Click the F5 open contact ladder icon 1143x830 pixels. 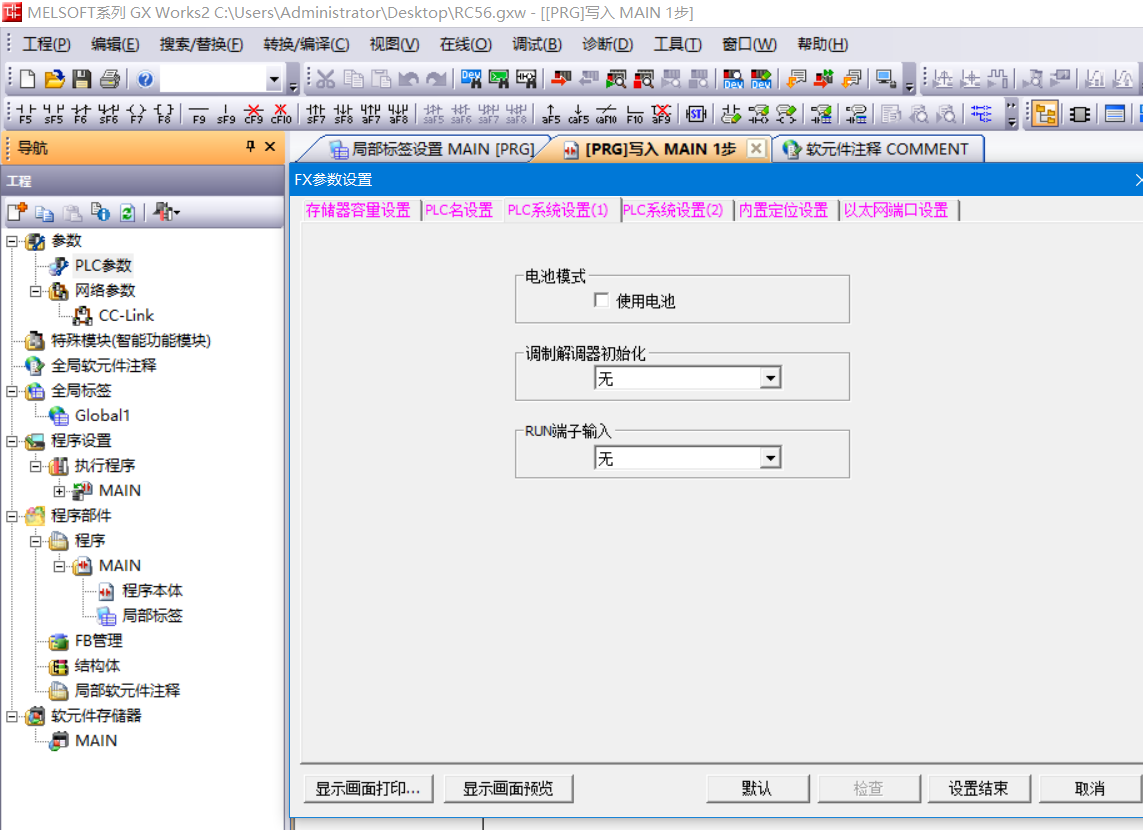point(26,114)
